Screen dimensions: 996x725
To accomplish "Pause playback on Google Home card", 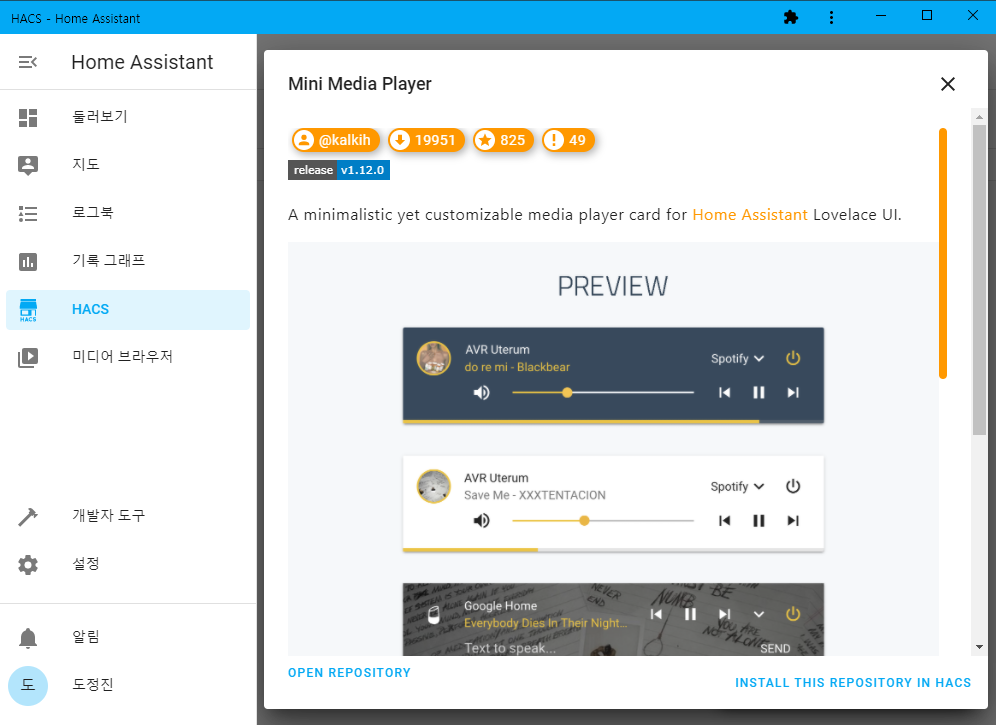I will pos(690,614).
